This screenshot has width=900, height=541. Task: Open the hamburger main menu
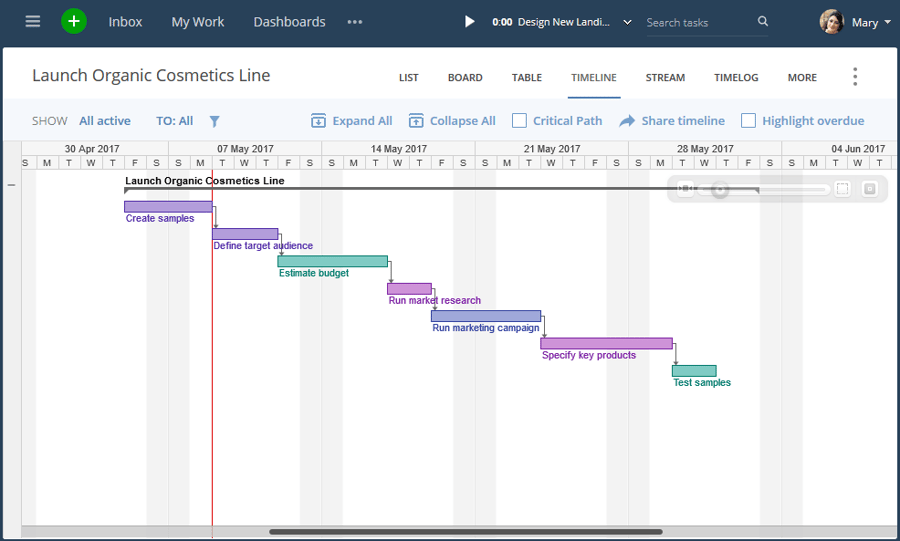pos(33,21)
